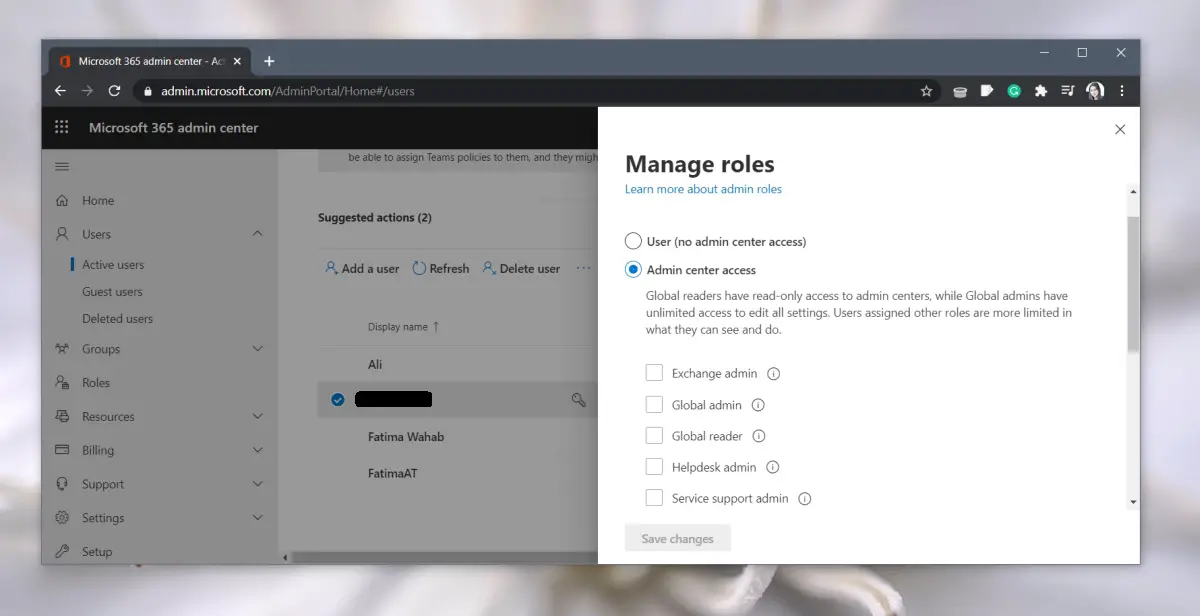Viewport: 1200px width, 616px height.
Task: Close the Manage roles panel
Action: point(1120,129)
